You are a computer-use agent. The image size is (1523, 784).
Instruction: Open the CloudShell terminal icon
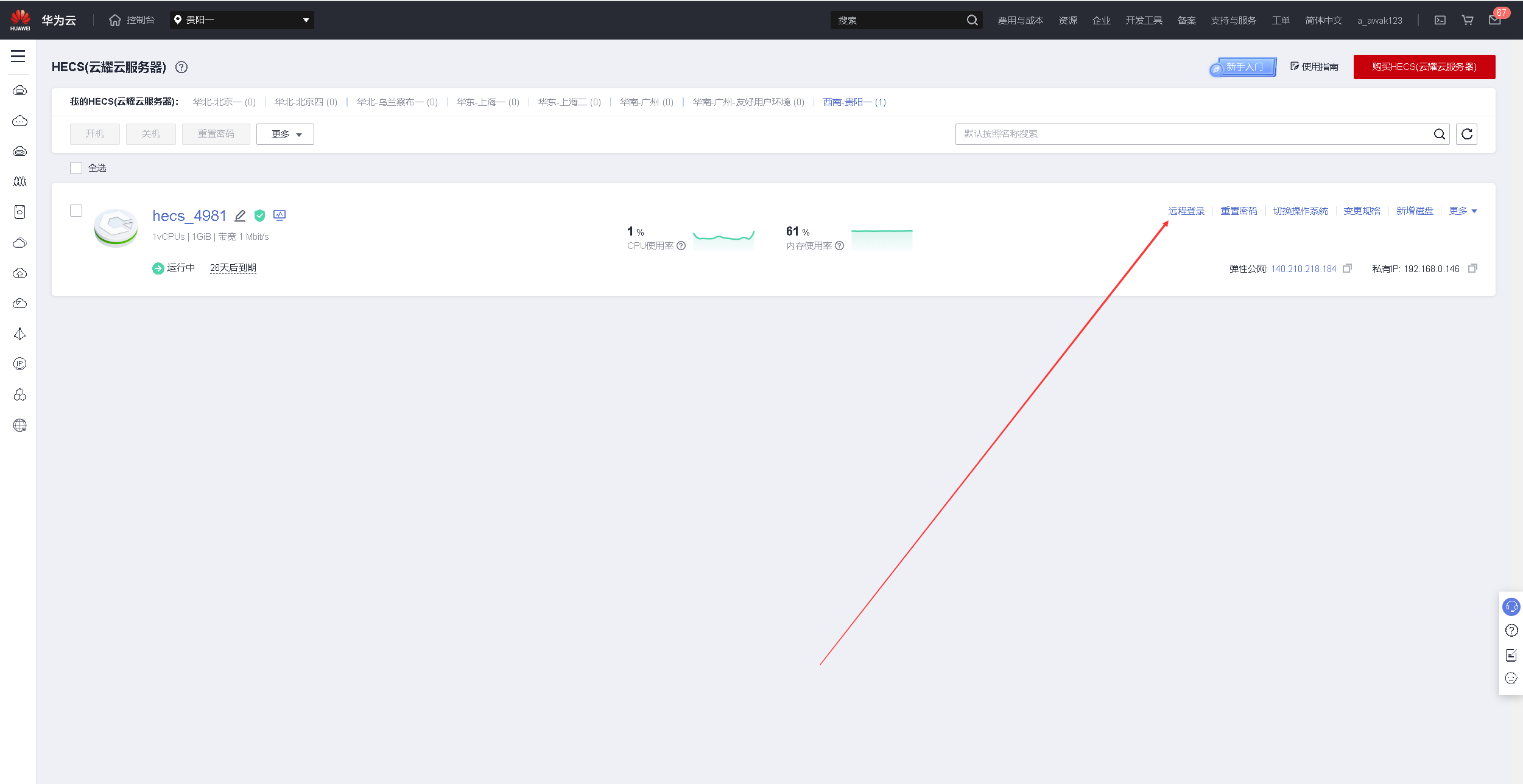(1440, 20)
